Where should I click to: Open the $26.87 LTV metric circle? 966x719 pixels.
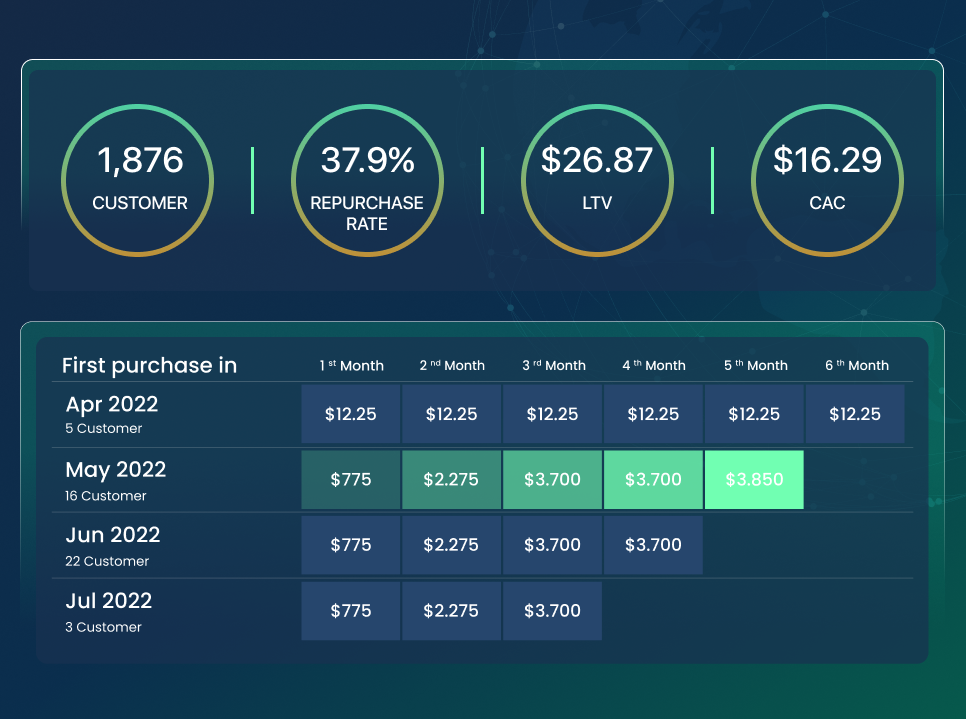tap(597, 179)
